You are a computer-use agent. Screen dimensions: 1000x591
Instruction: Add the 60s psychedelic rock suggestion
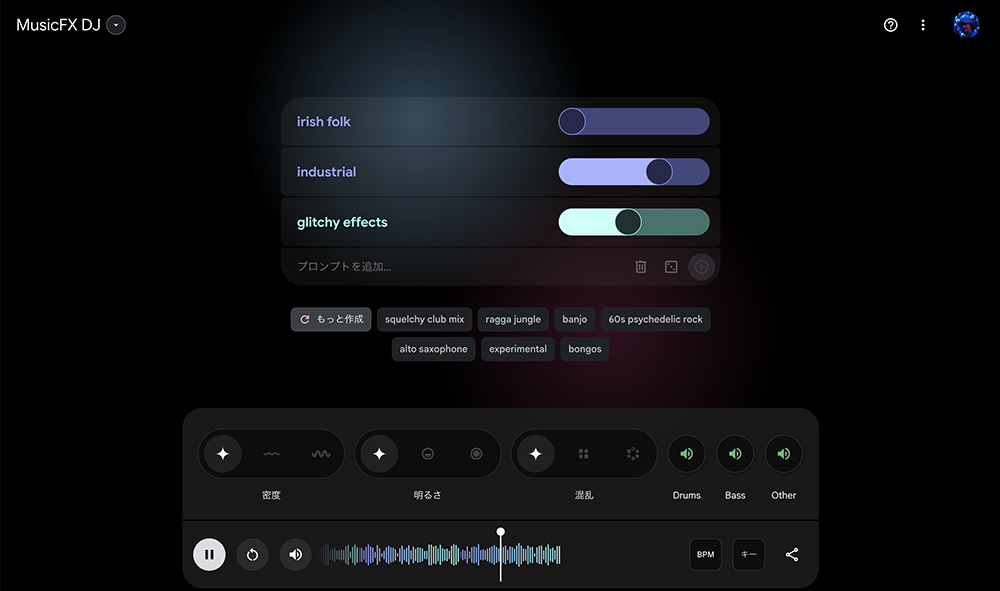tap(655, 319)
